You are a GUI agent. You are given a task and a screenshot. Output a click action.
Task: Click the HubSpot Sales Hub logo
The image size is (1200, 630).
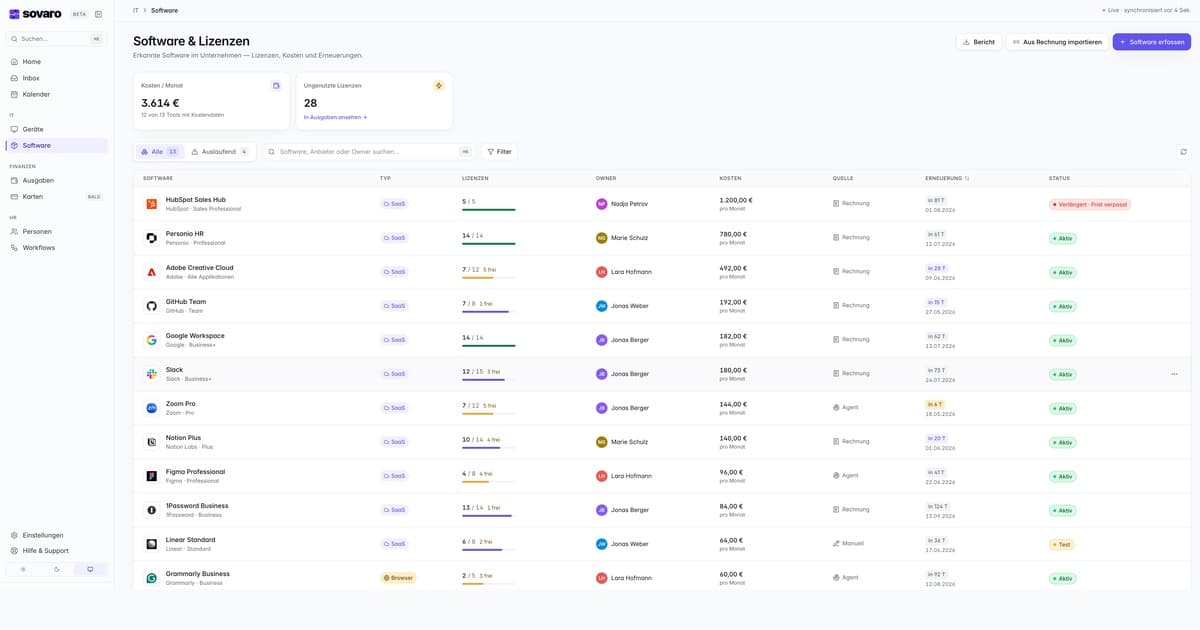pyautogui.click(x=152, y=204)
